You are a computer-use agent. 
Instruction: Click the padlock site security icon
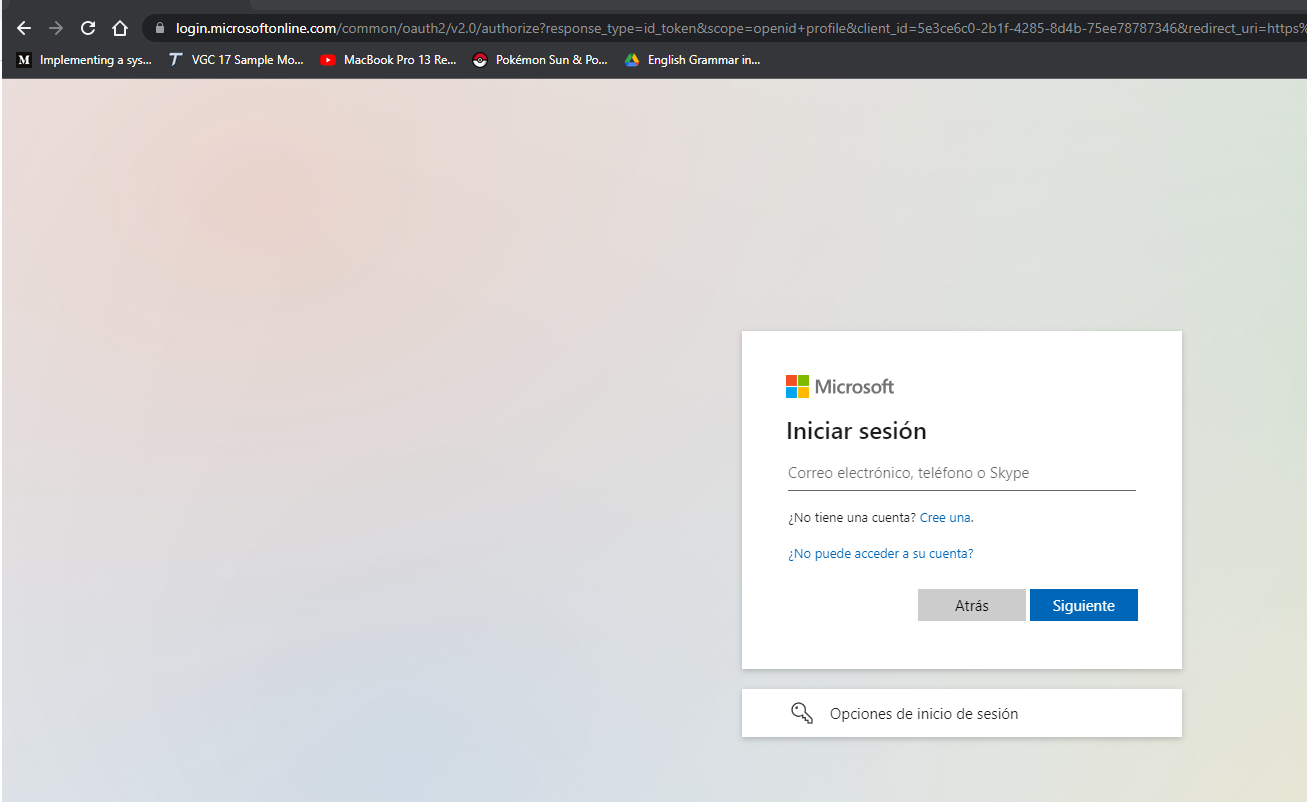pos(159,28)
